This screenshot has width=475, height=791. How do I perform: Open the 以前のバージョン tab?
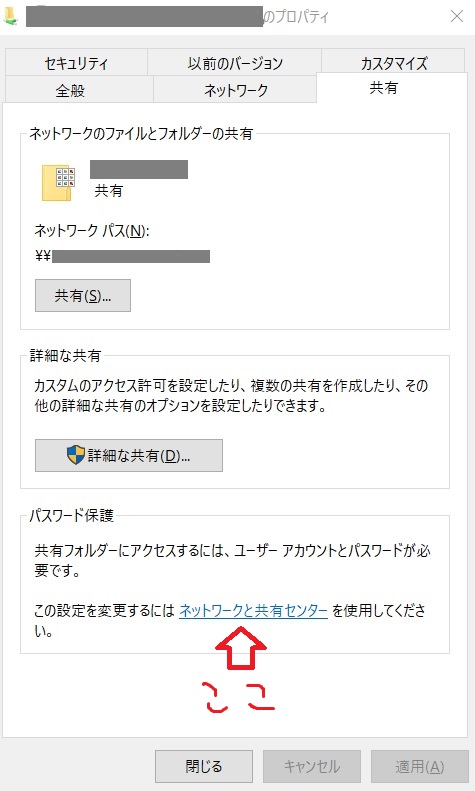[x=235, y=63]
